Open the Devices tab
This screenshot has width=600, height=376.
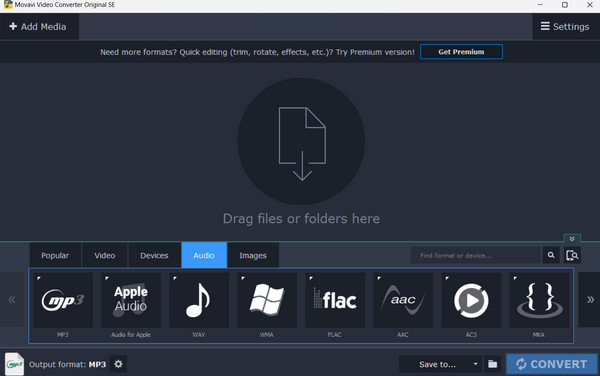pos(154,255)
